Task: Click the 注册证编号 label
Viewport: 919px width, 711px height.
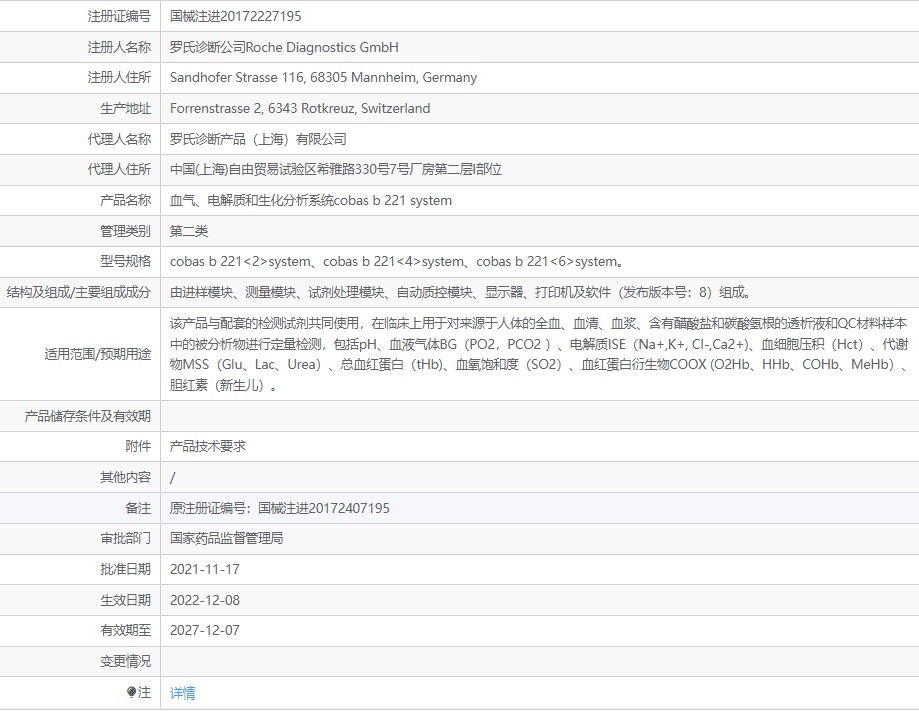Action: click(119, 16)
